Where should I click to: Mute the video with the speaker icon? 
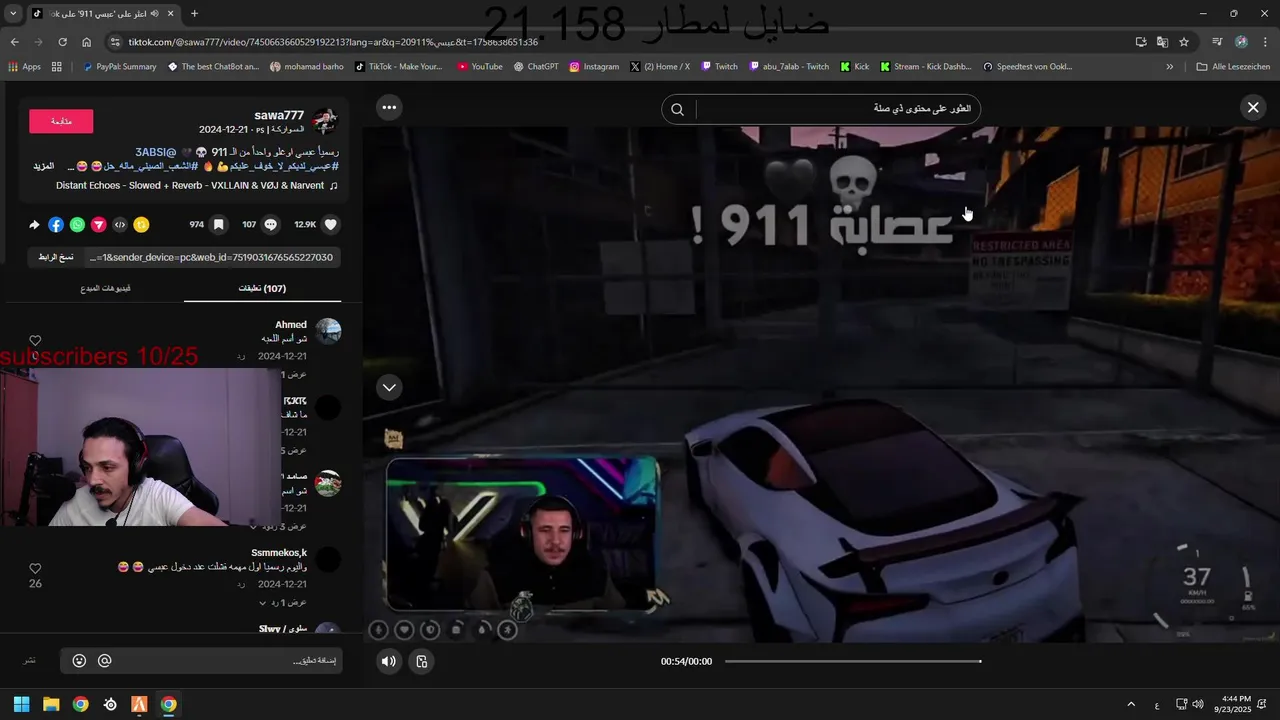(x=389, y=661)
